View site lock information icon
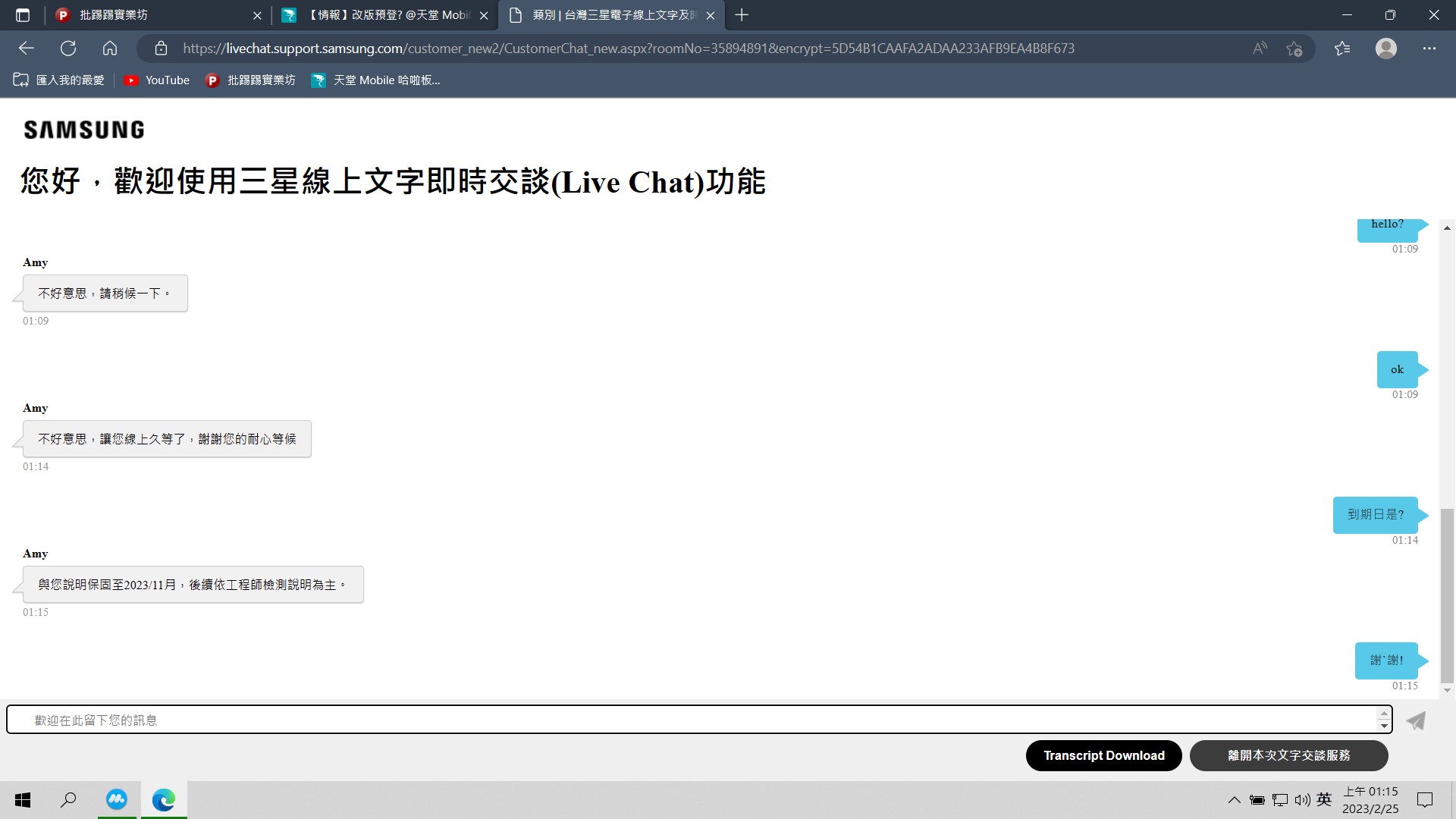This screenshot has height=819, width=1456. coord(161,49)
